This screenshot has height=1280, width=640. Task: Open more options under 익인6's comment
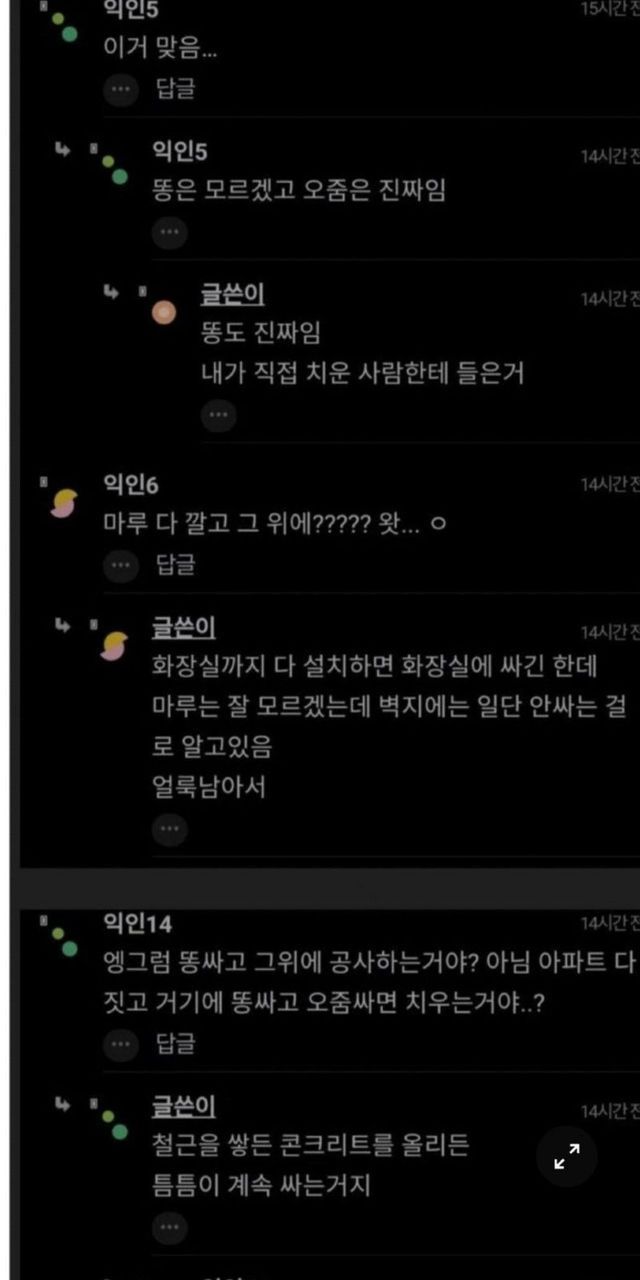coord(121,565)
